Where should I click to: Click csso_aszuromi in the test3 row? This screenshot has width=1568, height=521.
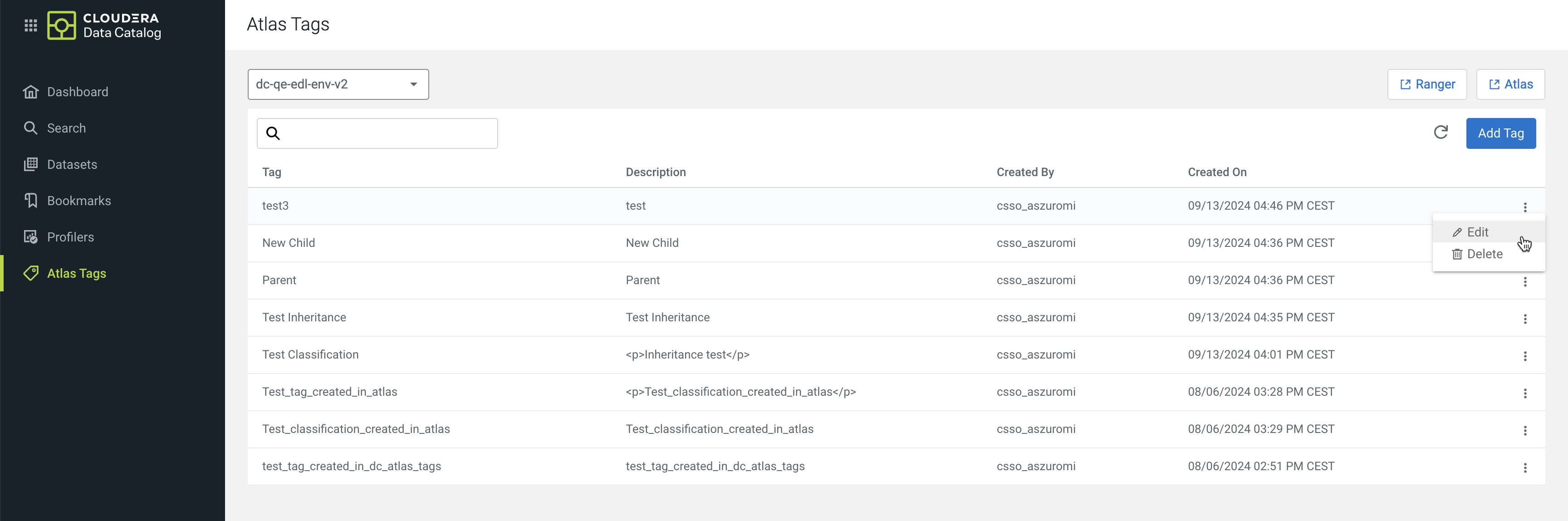point(1035,206)
